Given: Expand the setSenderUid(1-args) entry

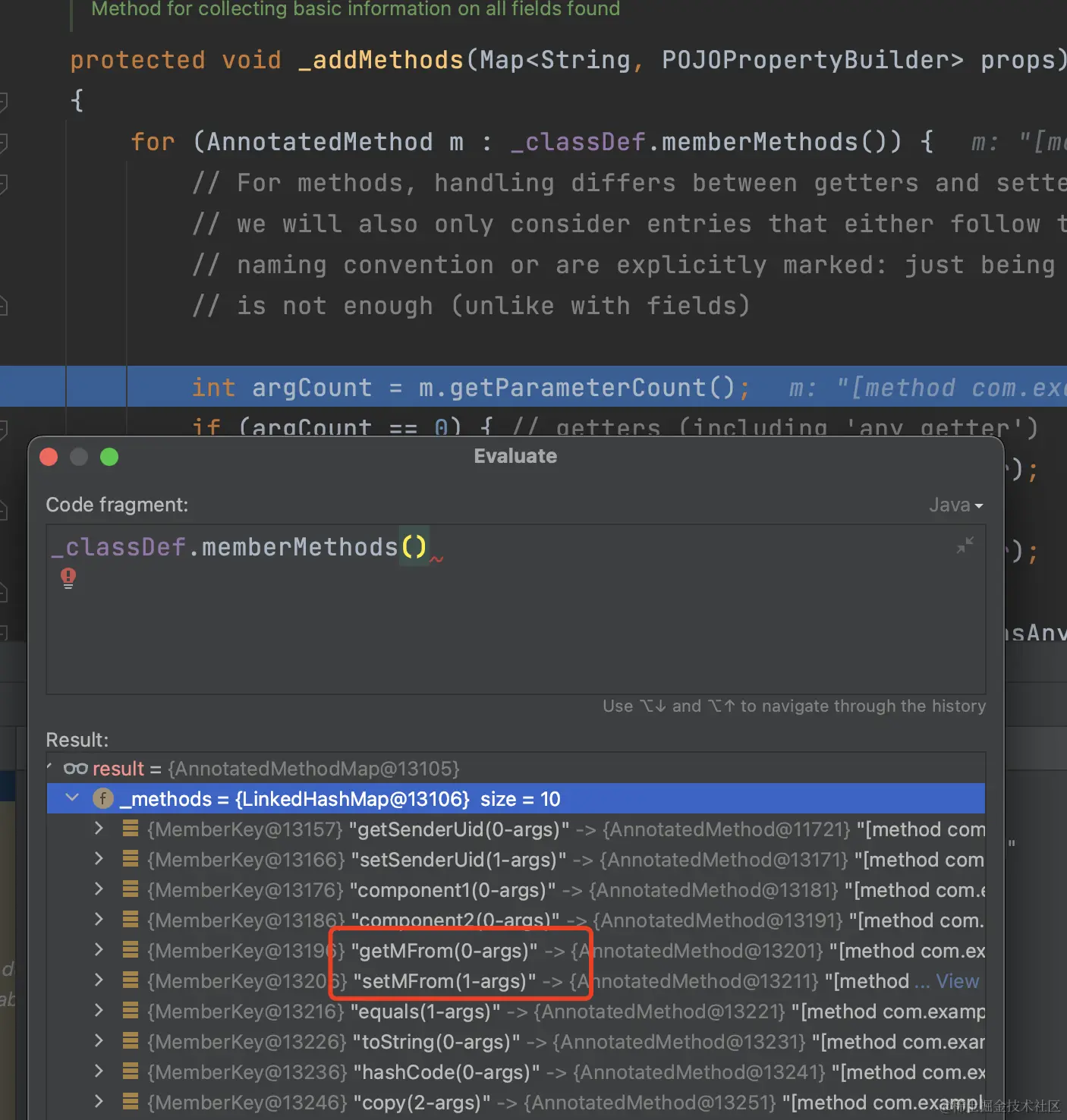Looking at the screenshot, I should pyautogui.click(x=99, y=859).
